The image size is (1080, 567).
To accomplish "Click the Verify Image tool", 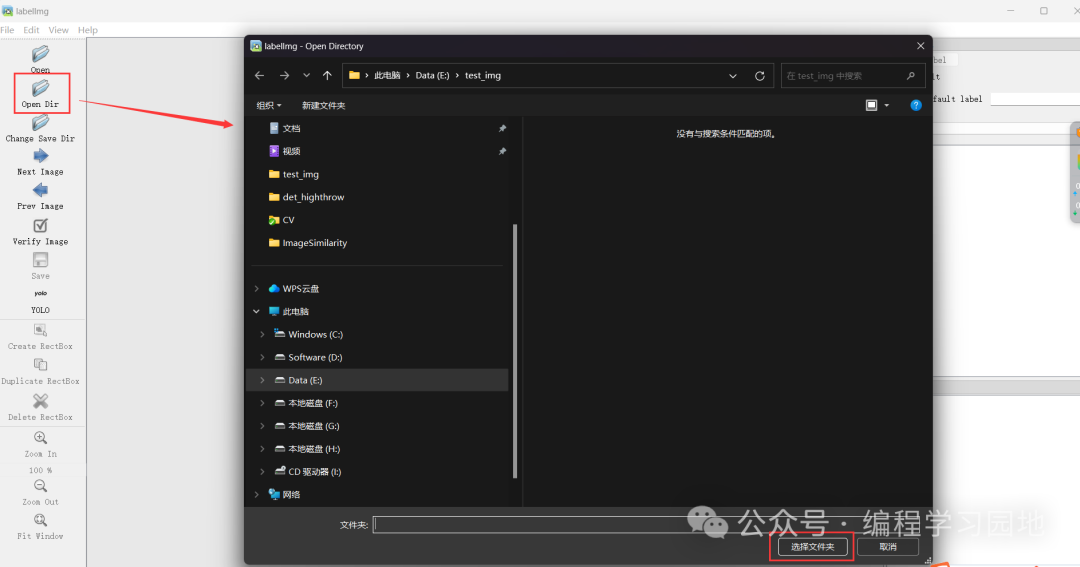I will point(40,232).
